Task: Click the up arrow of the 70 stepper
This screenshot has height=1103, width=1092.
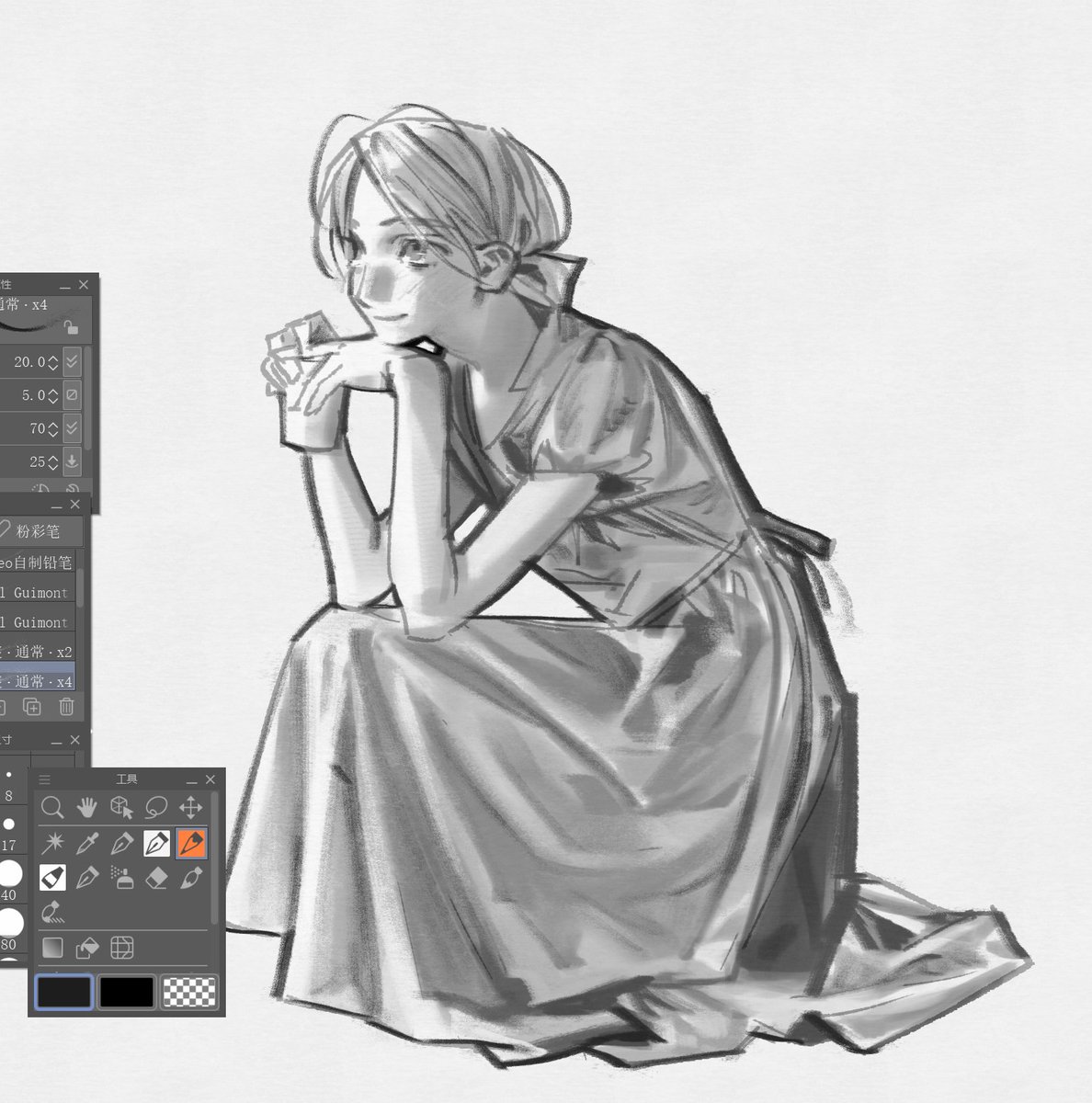Action: [53, 423]
